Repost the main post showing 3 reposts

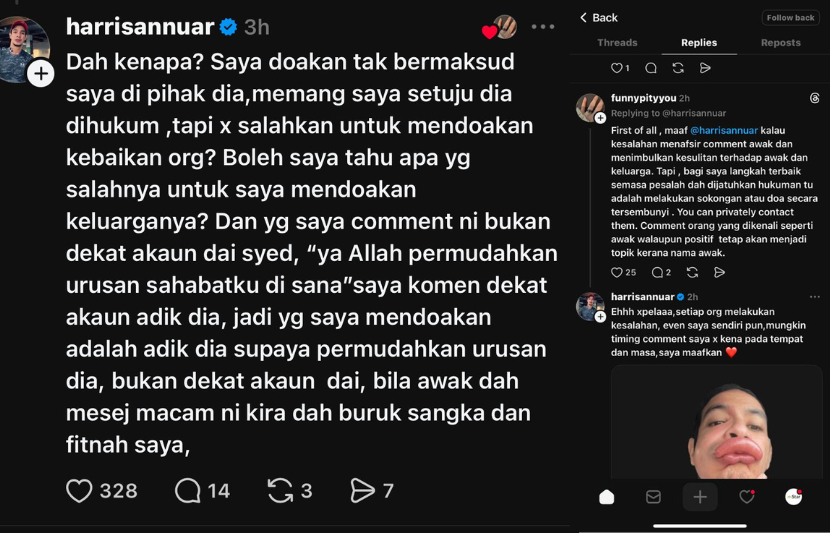tap(280, 491)
